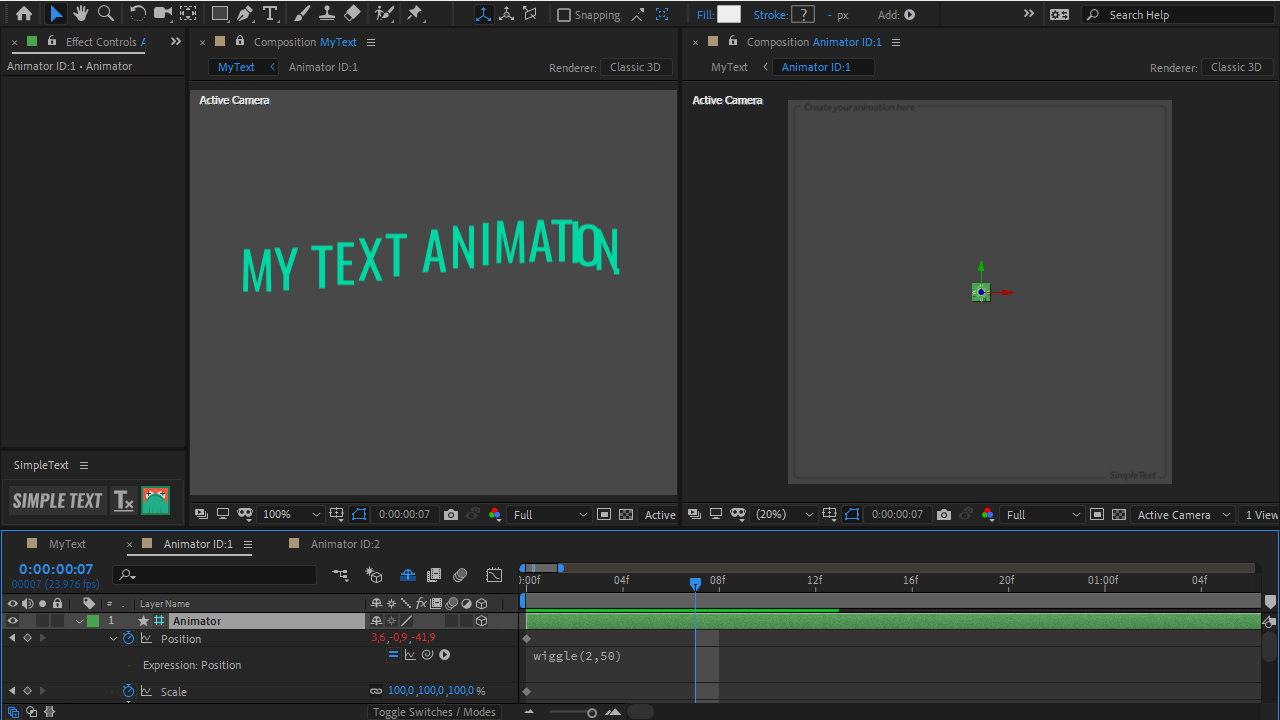
Task: Click the Toggle Switches / Modes button
Action: click(434, 712)
